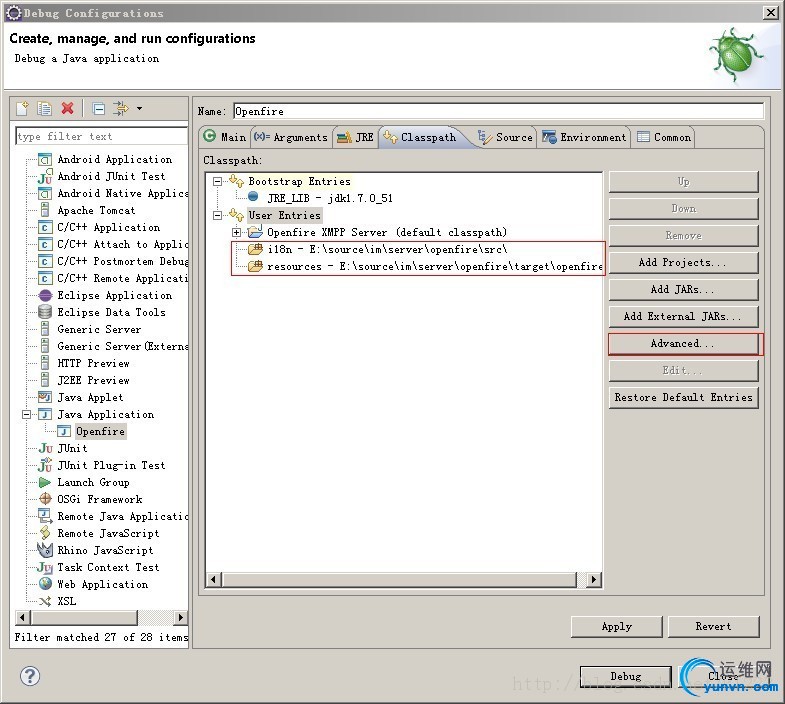
Task: Collapse the User Entries node
Action: pyautogui.click(x=217, y=215)
